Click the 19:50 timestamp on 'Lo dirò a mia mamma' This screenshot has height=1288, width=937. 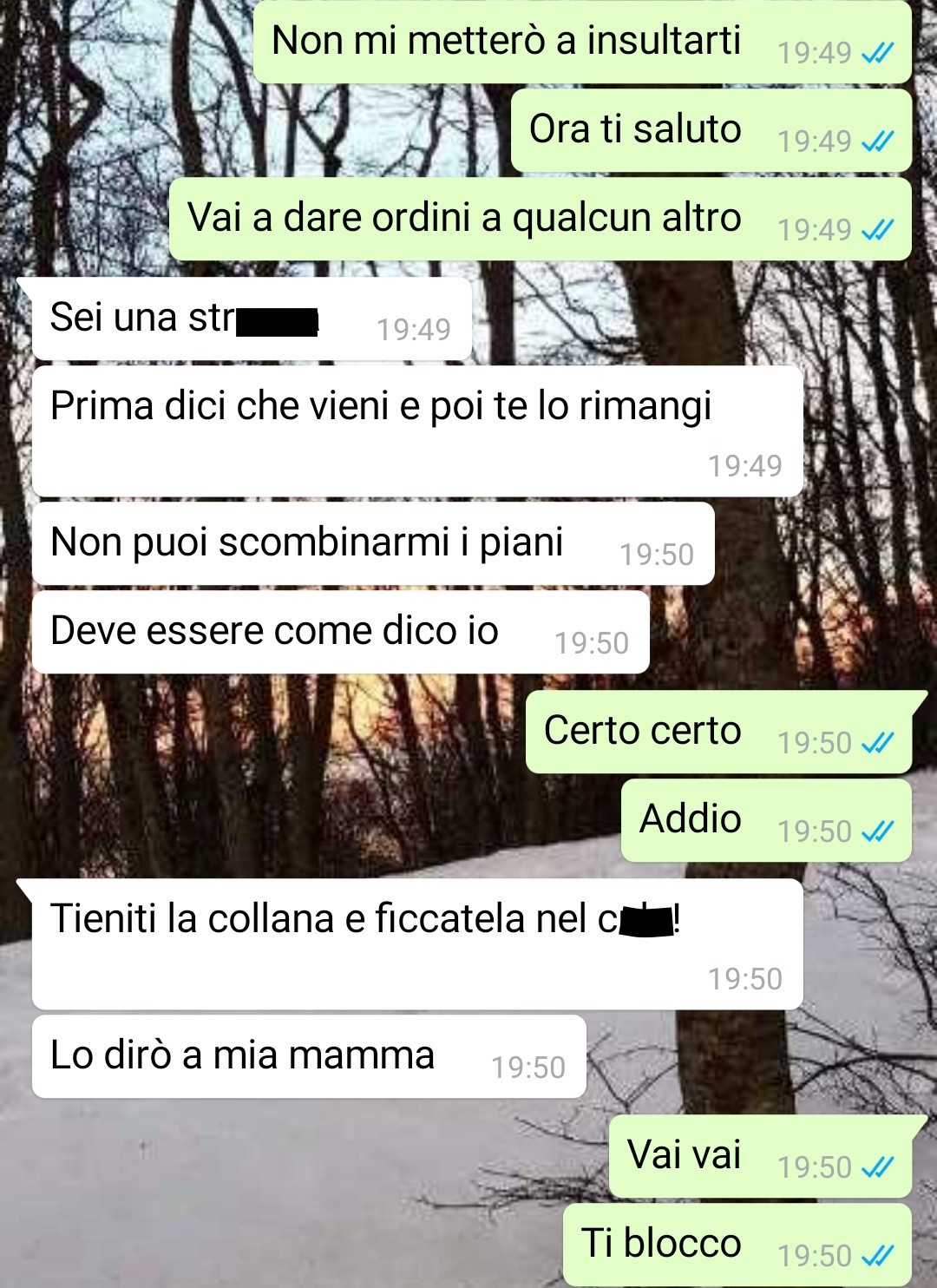[528, 1068]
